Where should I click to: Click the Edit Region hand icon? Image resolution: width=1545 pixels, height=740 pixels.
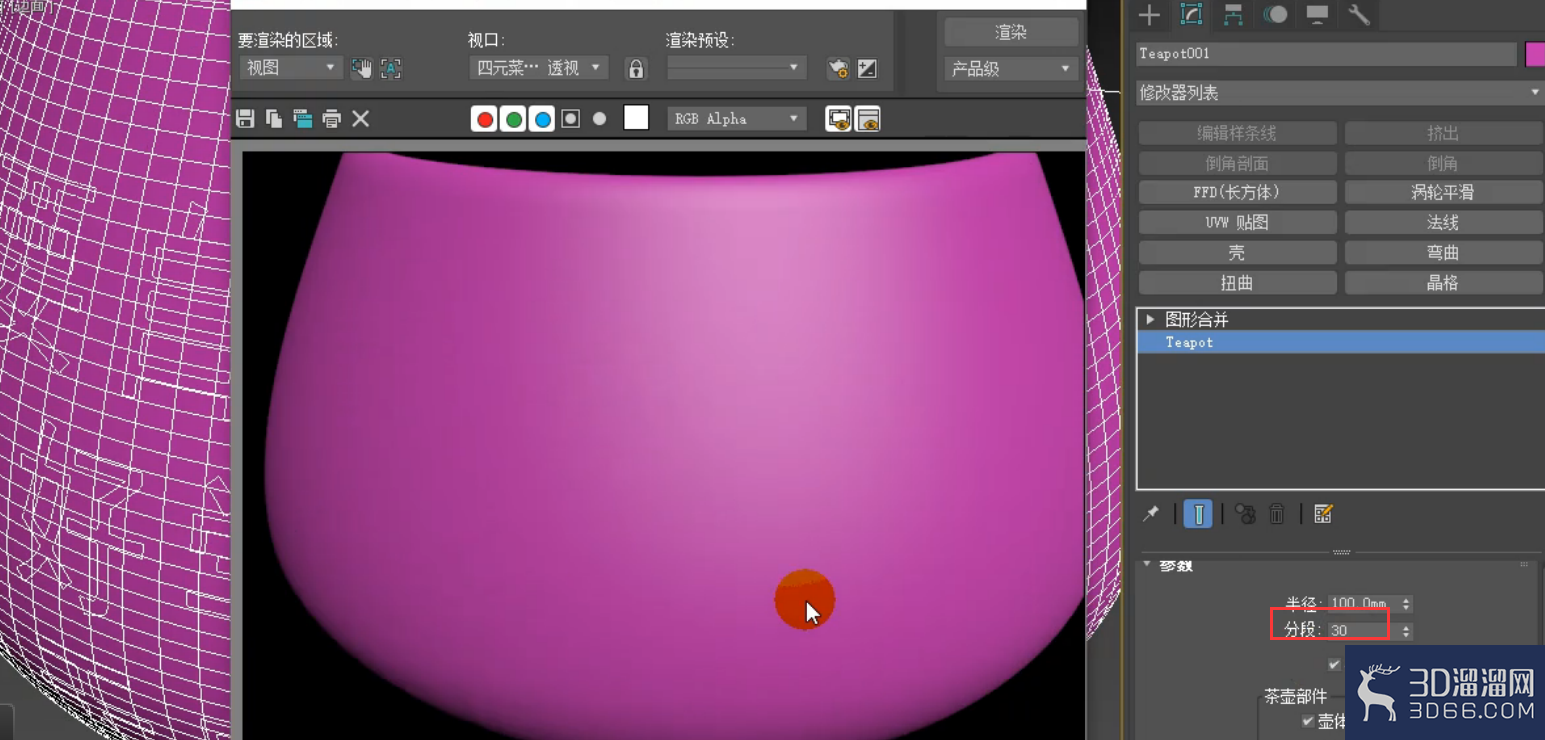point(361,68)
